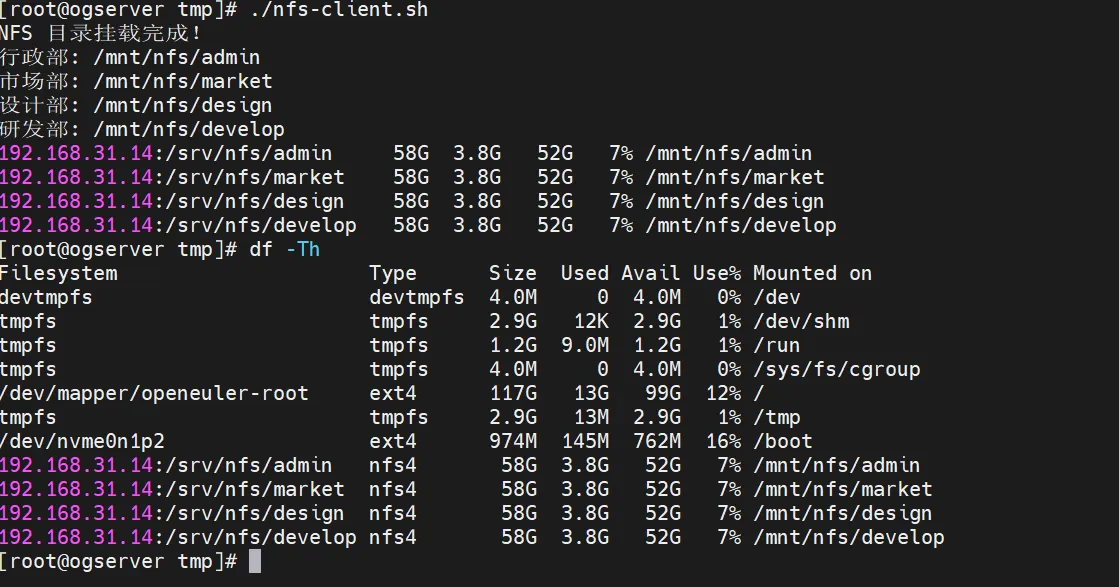The width and height of the screenshot is (1119, 587).
Task: Click the /boot mount point
Action: click(x=783, y=441)
